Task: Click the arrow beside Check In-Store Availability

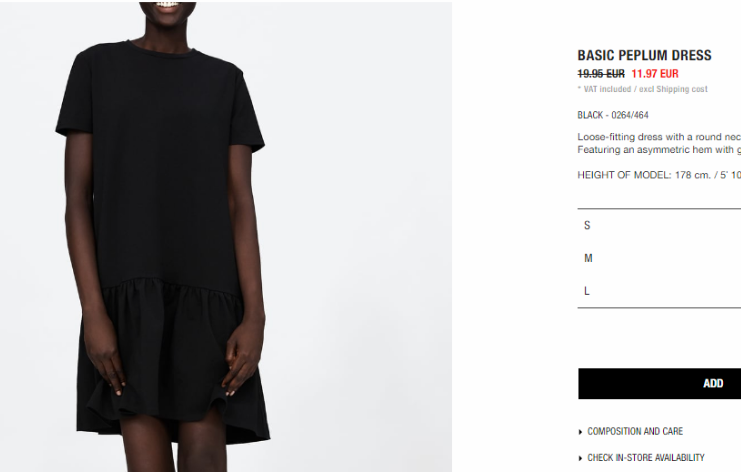Action: [580, 458]
